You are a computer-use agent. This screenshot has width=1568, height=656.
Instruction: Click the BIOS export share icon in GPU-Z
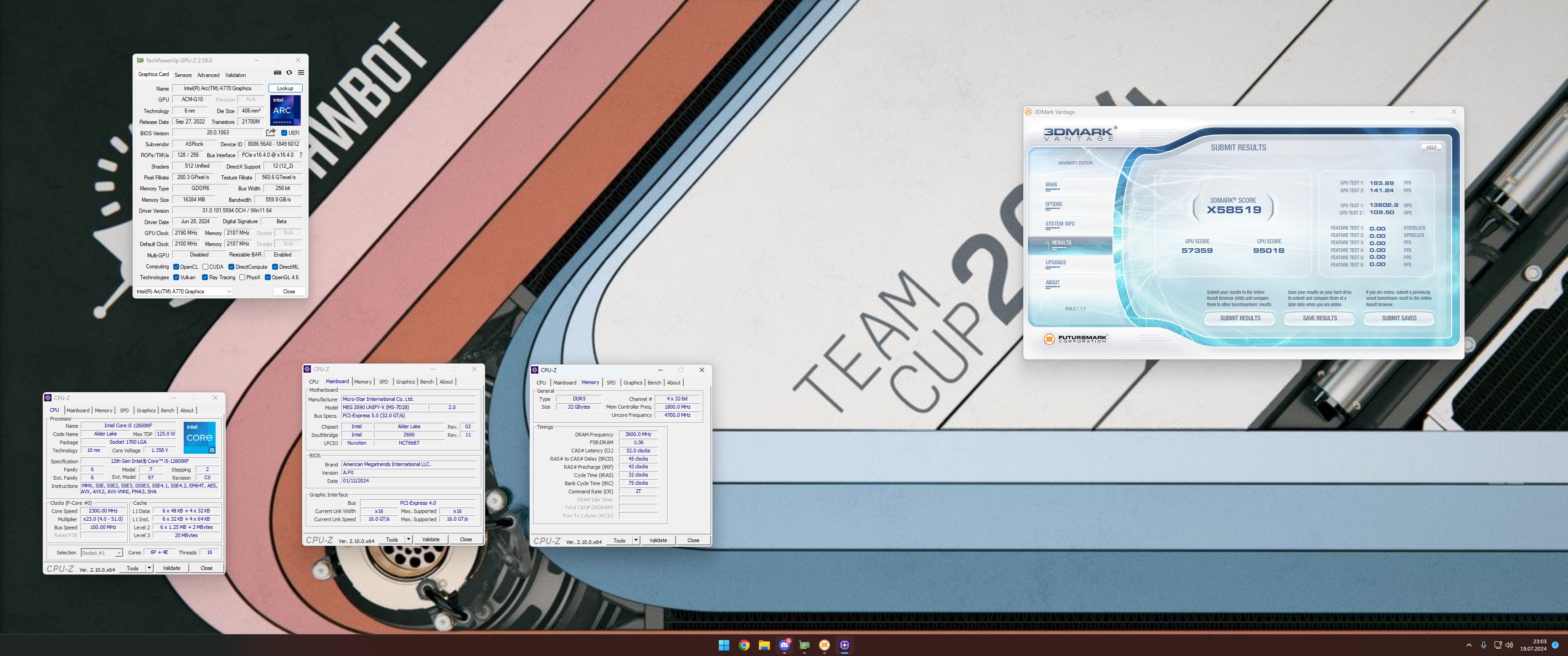point(271,133)
